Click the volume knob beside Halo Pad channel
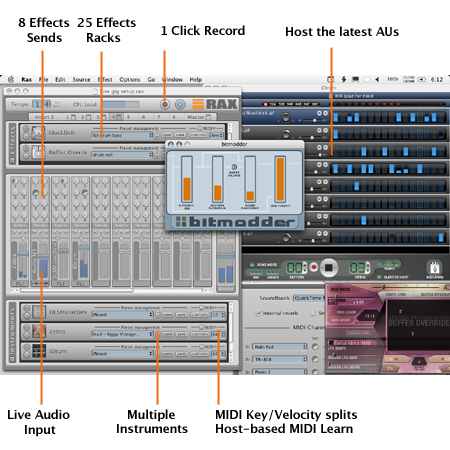 click(315, 347)
